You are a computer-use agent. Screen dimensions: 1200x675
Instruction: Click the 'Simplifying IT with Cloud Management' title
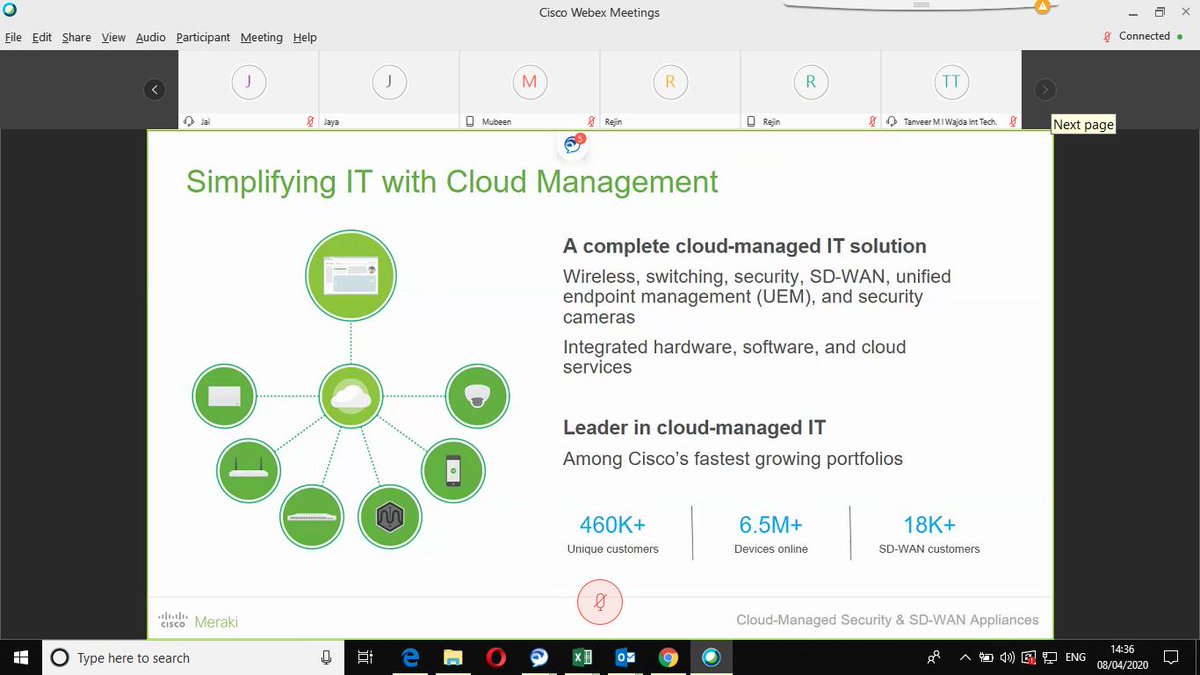click(x=452, y=181)
